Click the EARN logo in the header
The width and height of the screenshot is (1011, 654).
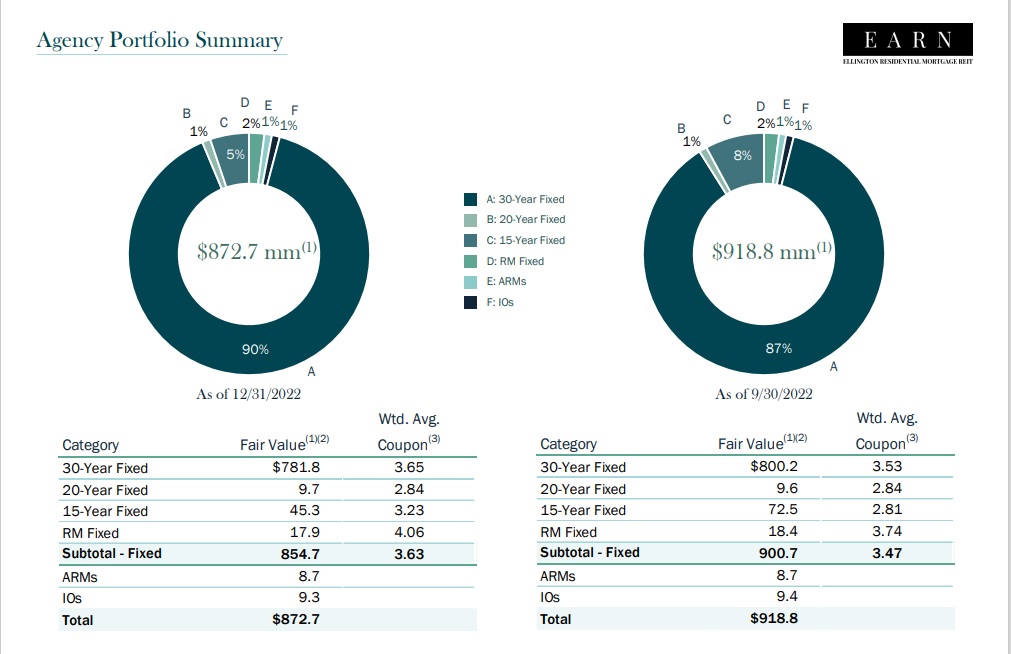click(909, 42)
